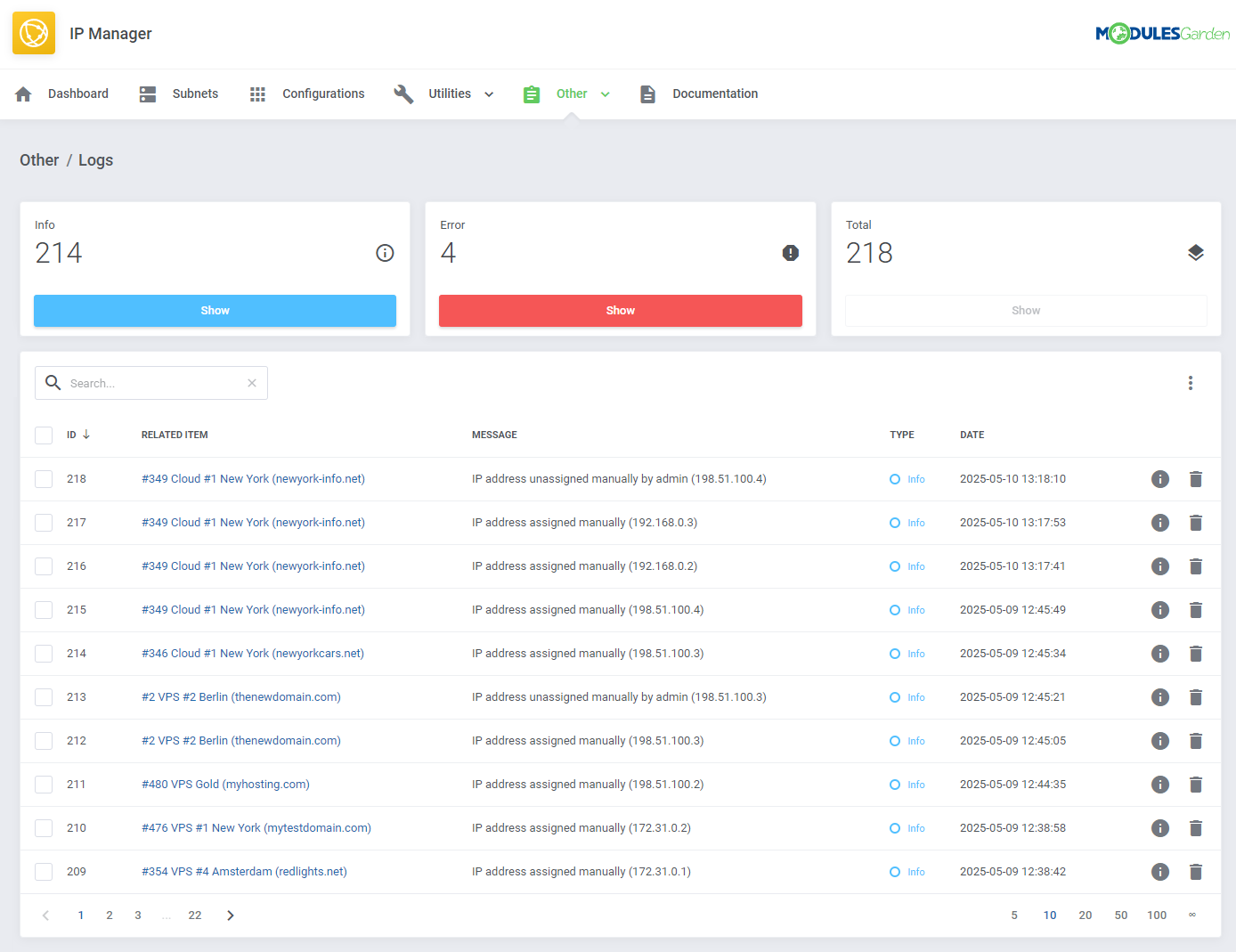Click the info circle icon on Info card
This screenshot has width=1236, height=952.
click(x=385, y=253)
